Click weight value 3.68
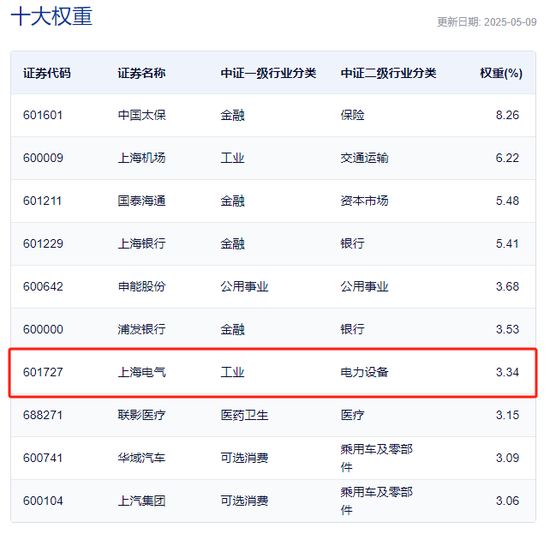 click(507, 287)
